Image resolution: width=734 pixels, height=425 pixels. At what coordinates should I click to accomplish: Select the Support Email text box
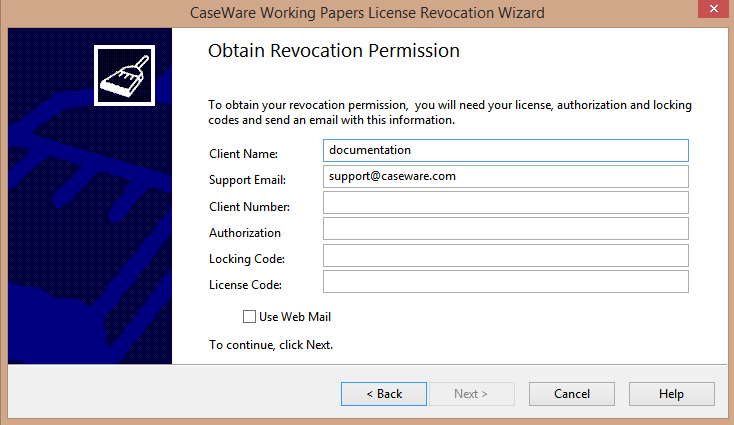pyautogui.click(x=506, y=176)
